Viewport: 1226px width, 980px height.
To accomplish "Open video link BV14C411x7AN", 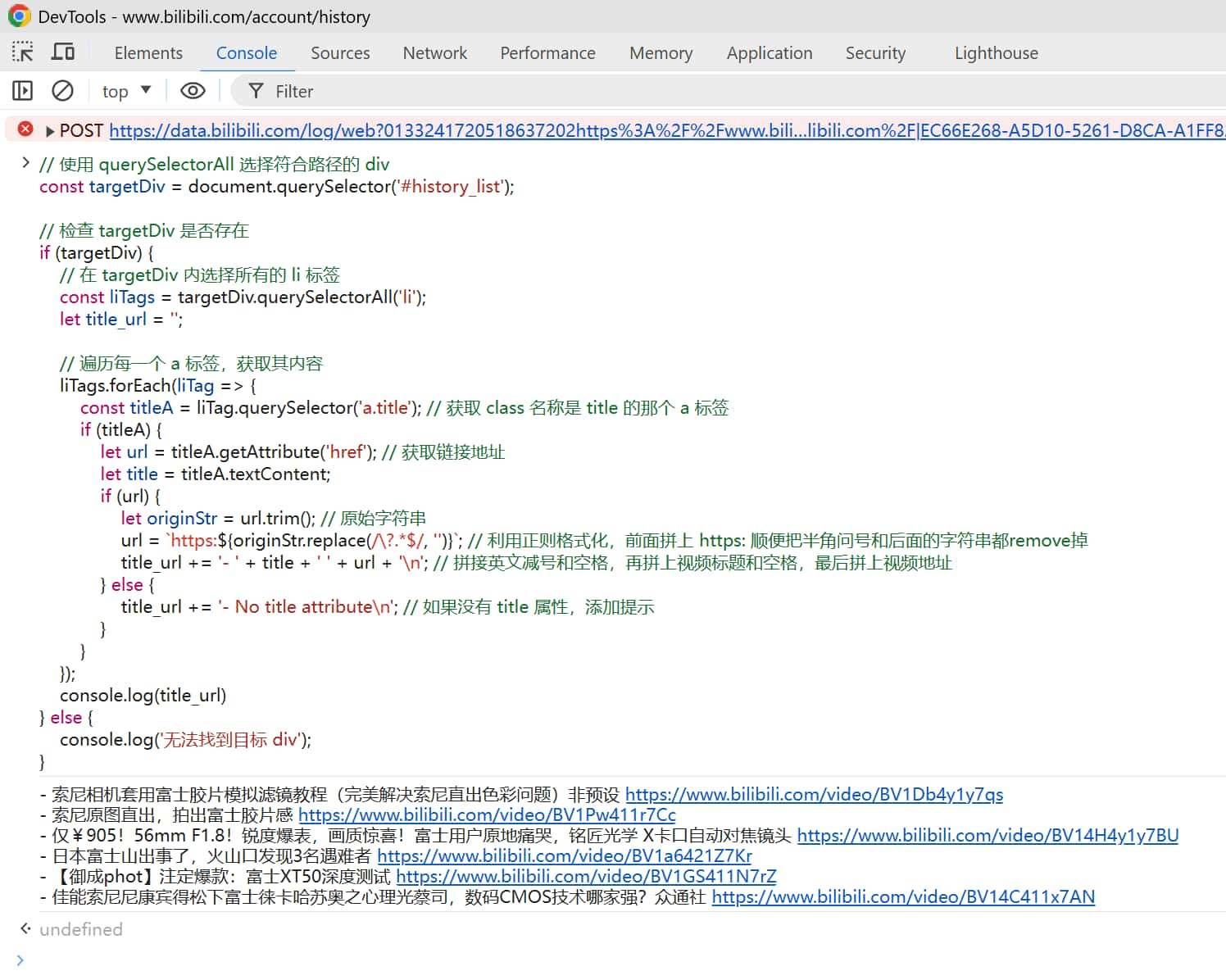I will click(903, 896).
